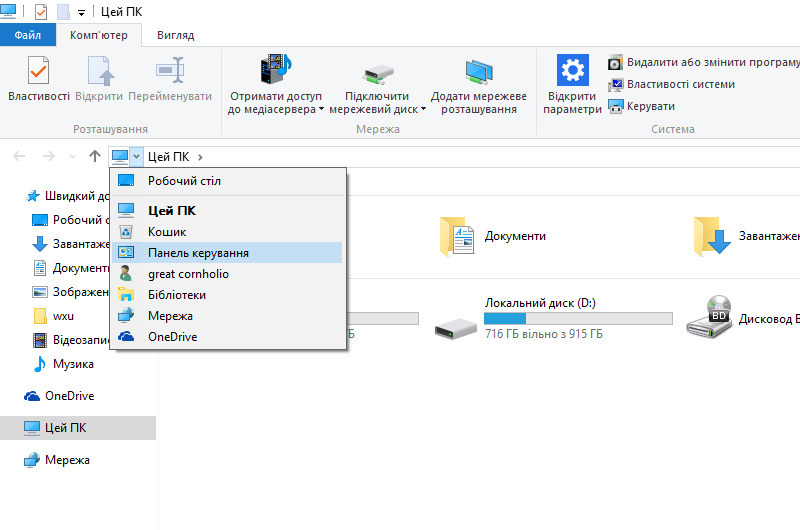Open Відкрити параметри gear icon
This screenshot has width=800, height=530.
tap(572, 70)
